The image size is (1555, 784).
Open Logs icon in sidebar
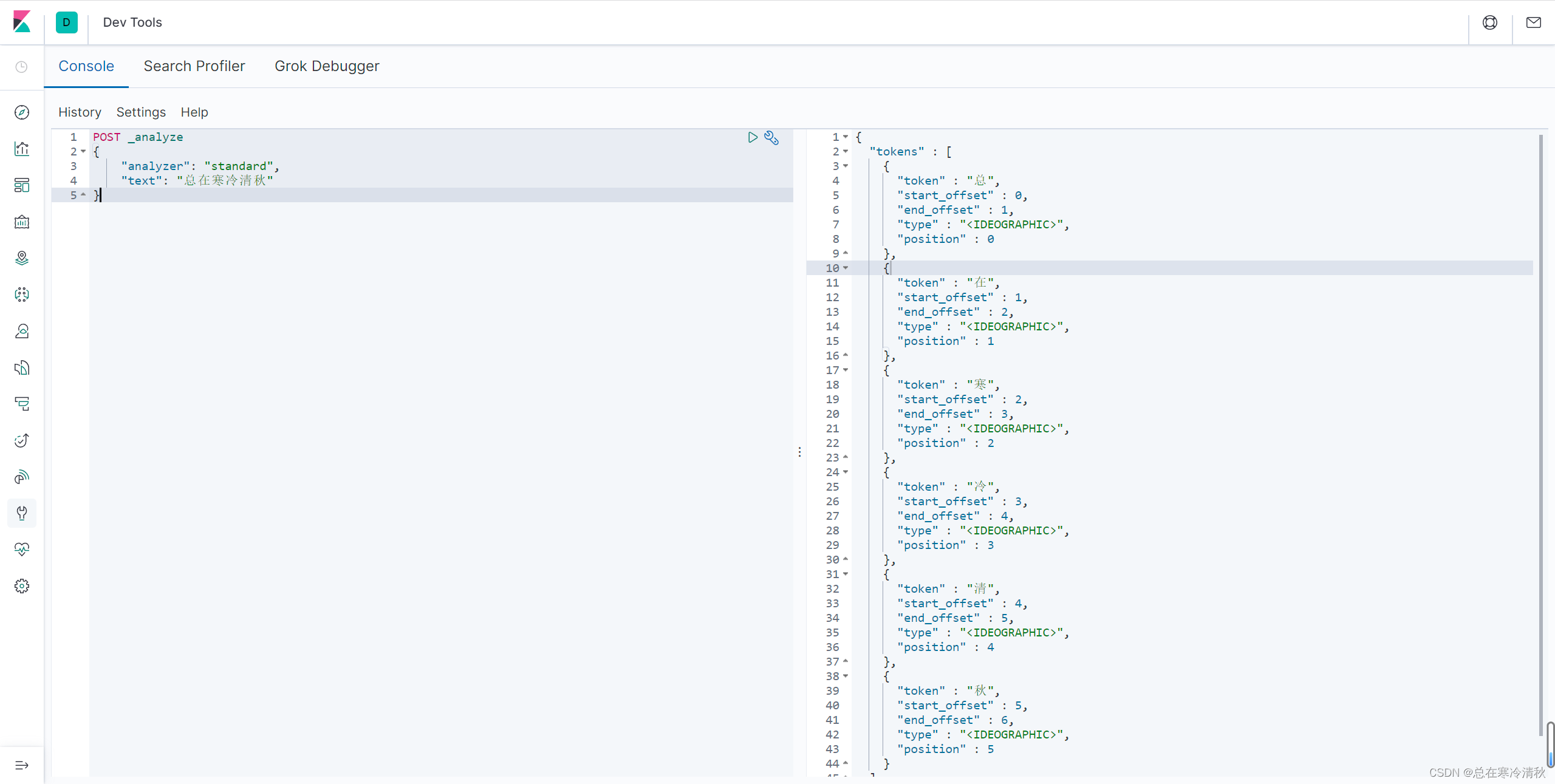click(22, 367)
